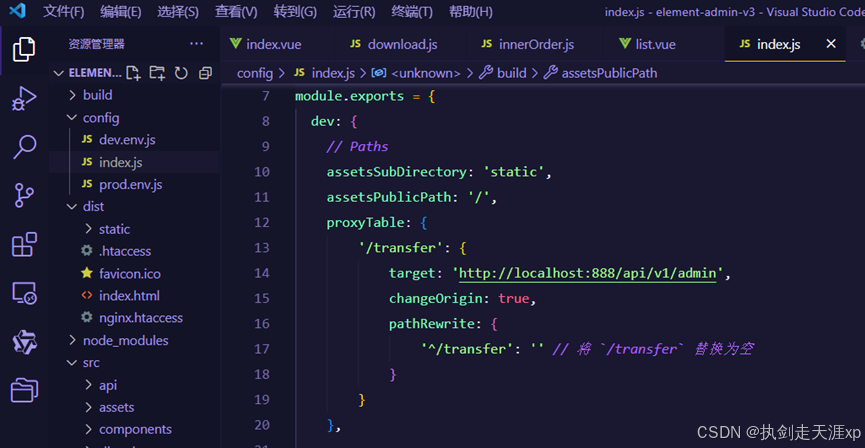
Task: Open the 编辑(E) menu
Action: pos(120,12)
